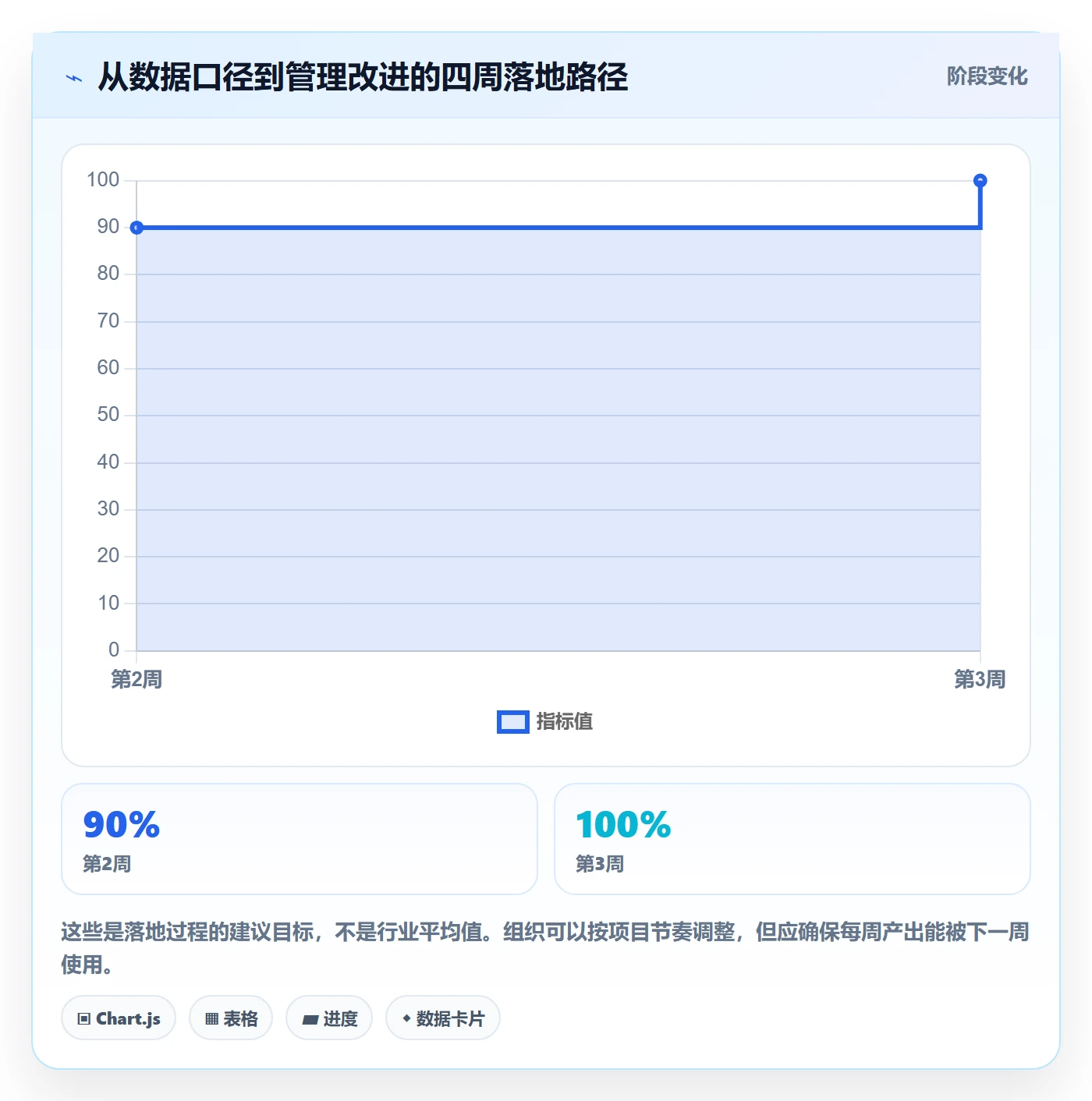Click the y-axis label 50
Viewport: 1092px width, 1101px height.
(x=108, y=415)
